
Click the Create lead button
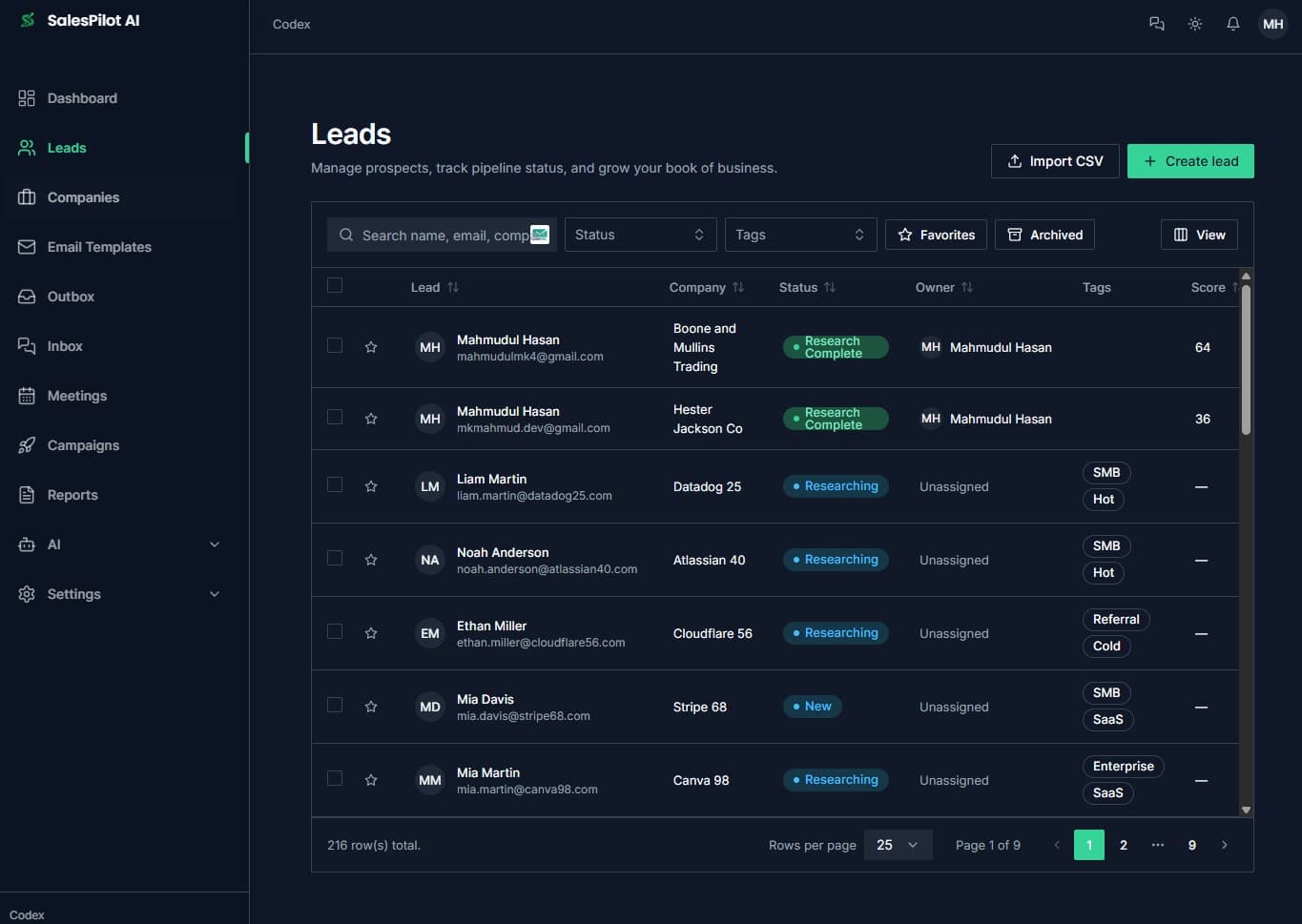1190,161
